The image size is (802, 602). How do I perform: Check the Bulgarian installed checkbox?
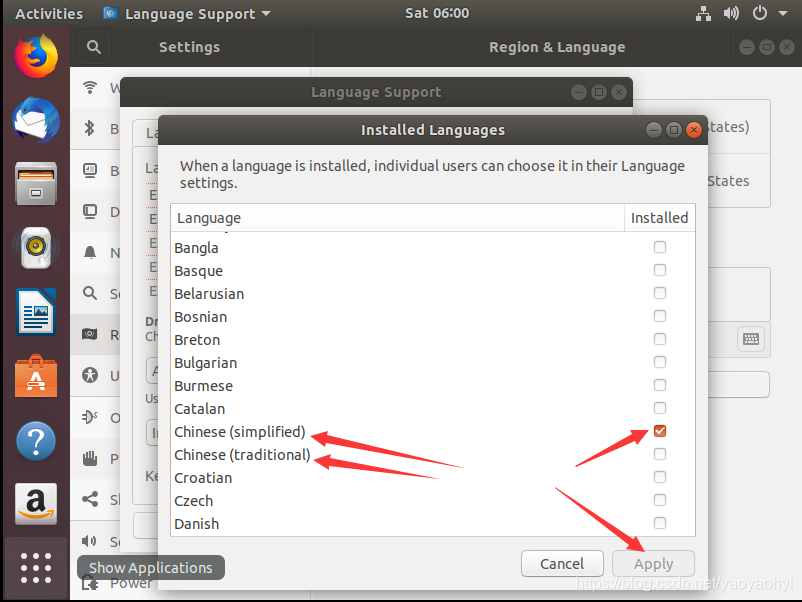[660, 362]
